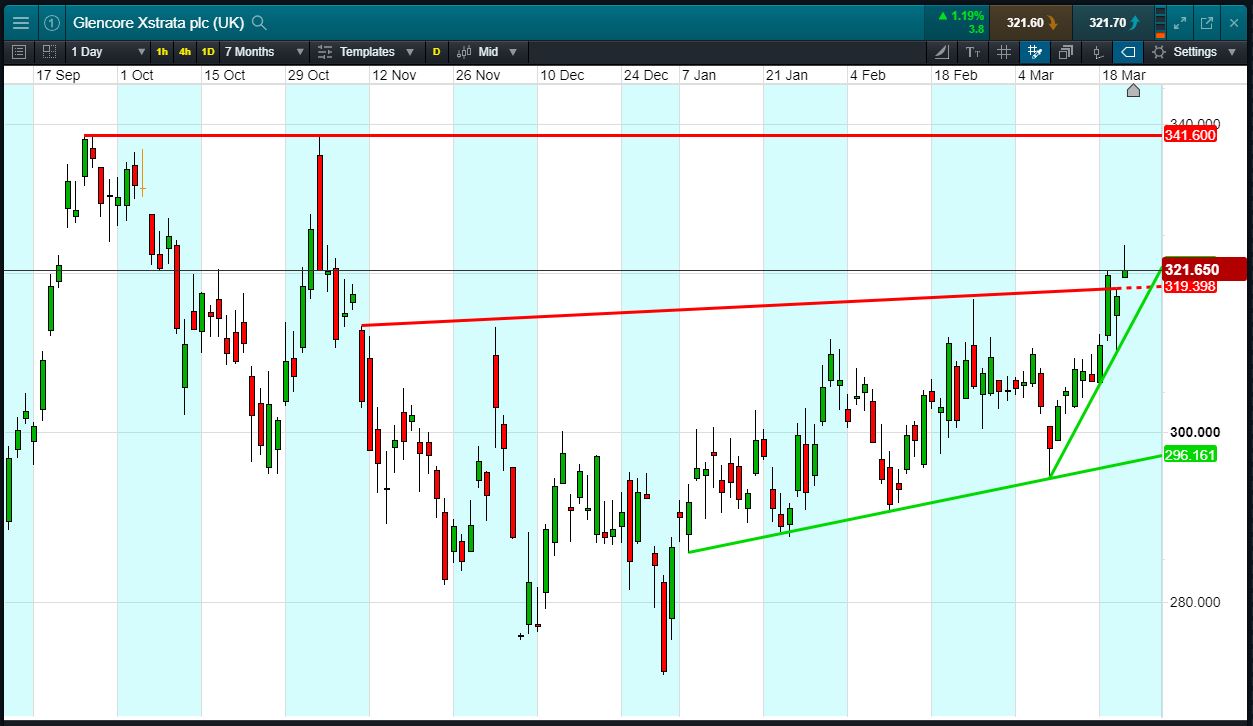
Task: Open the hamburger main menu
Action: click(21, 22)
